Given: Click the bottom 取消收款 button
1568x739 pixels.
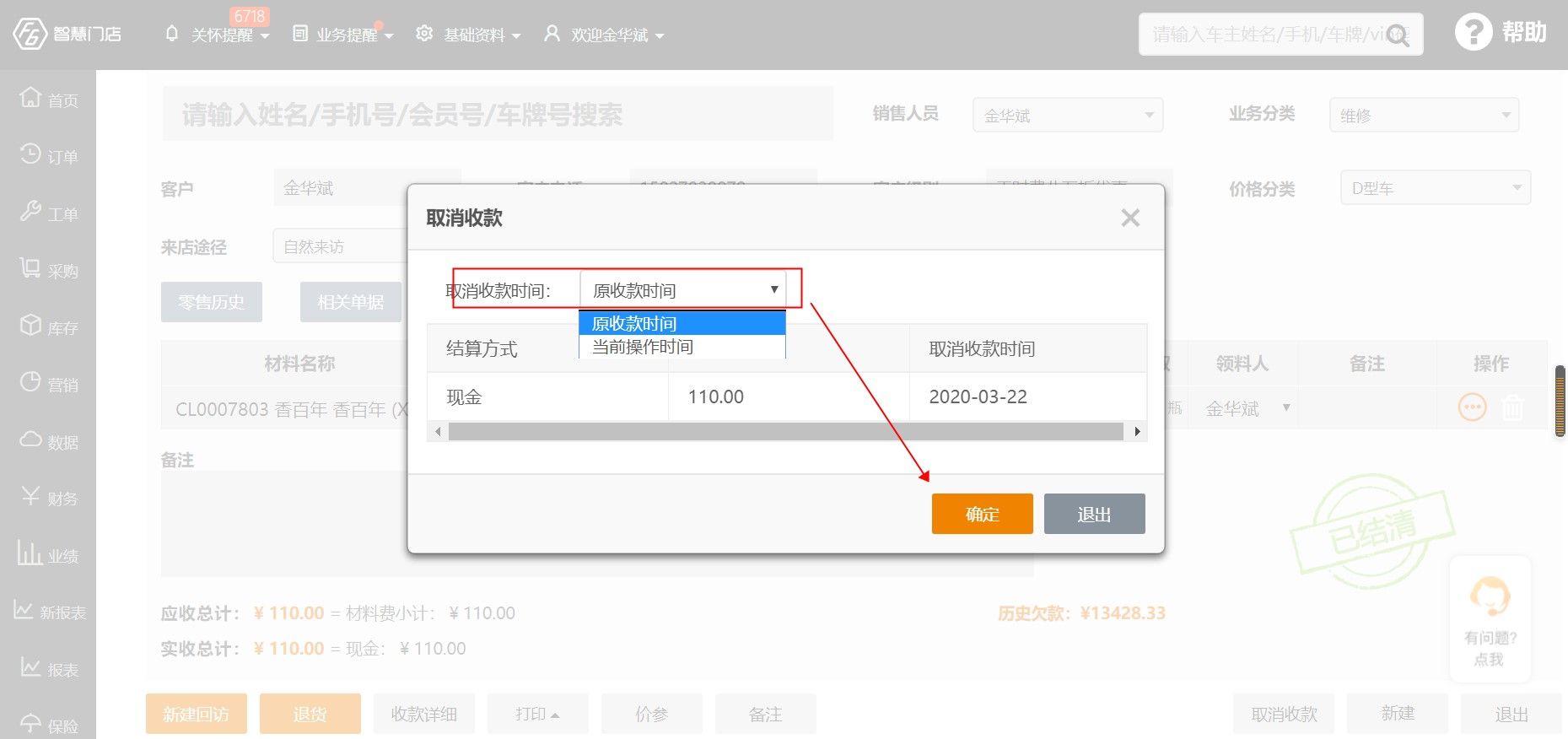Looking at the screenshot, I should [x=1284, y=714].
